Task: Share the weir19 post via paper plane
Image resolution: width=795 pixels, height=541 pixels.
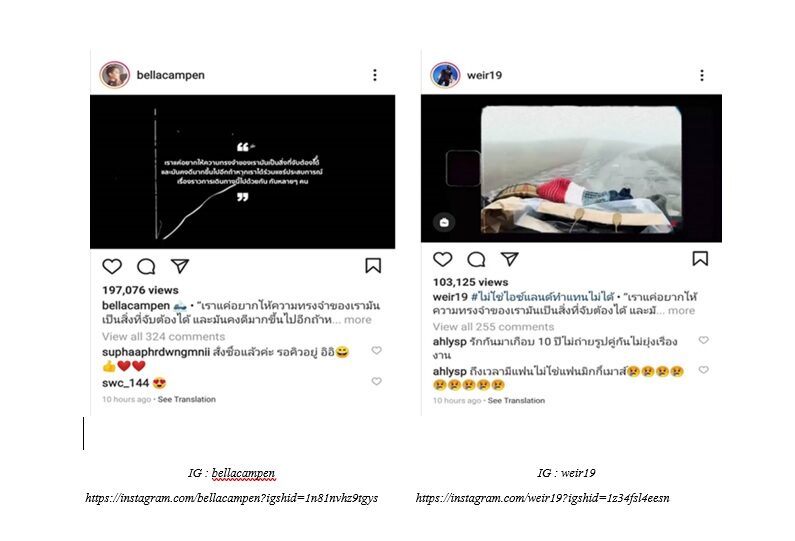Action: [x=510, y=259]
